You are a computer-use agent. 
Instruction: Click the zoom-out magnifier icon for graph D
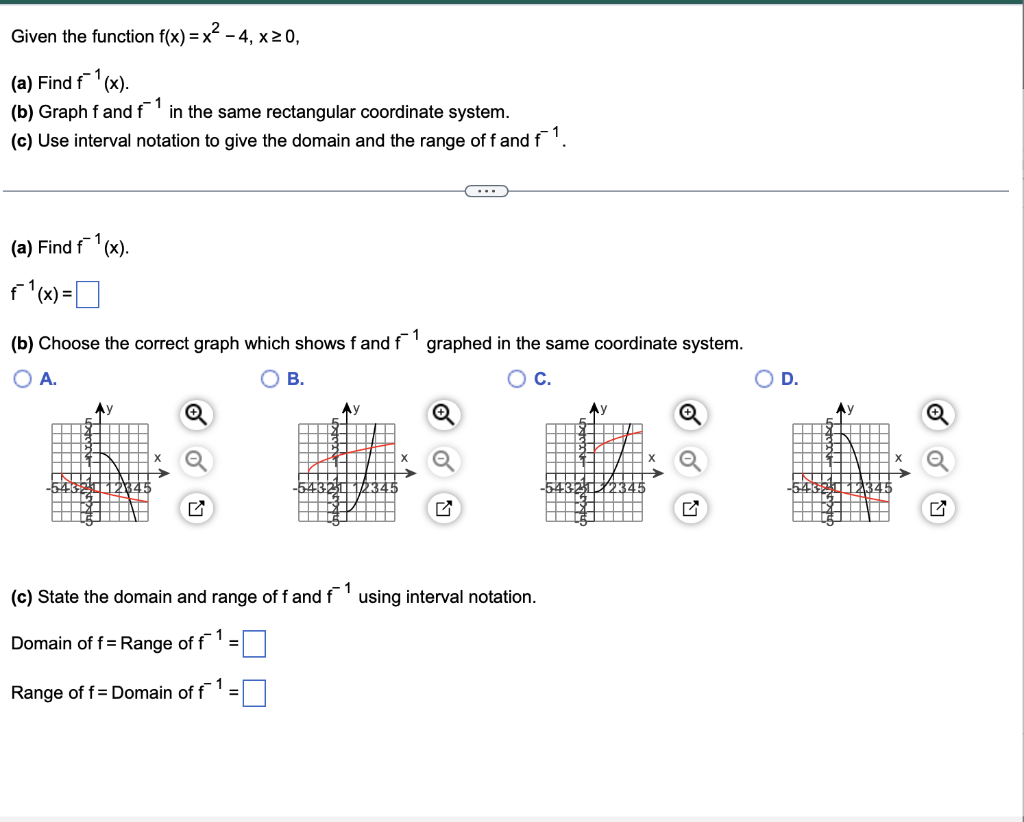pyautogui.click(x=937, y=462)
